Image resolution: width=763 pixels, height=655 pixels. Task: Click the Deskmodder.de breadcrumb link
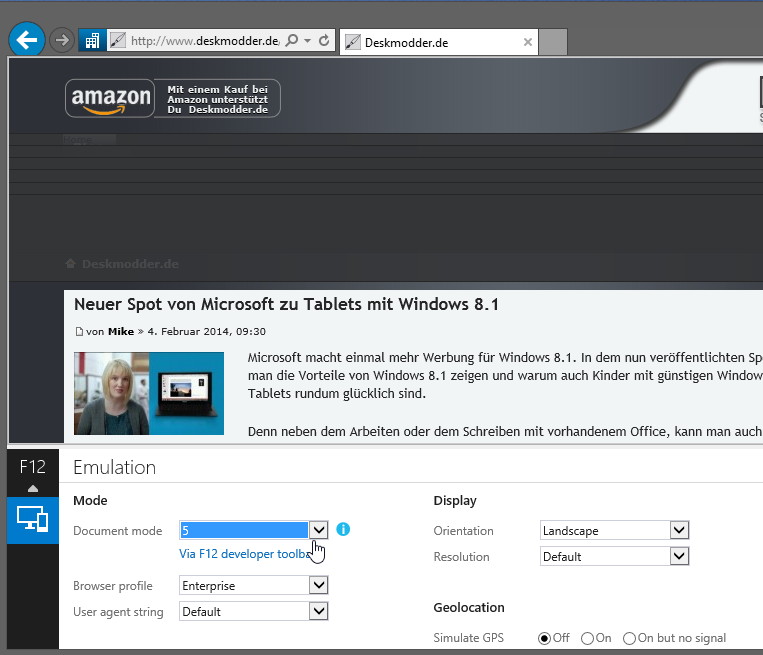[130, 264]
